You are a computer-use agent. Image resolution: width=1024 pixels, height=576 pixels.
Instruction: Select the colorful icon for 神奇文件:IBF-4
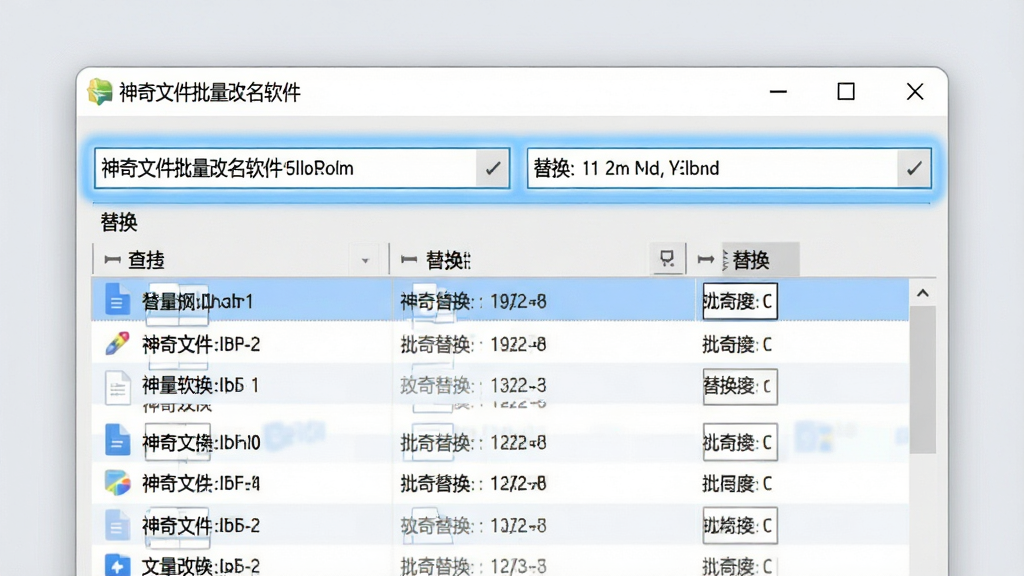click(118, 483)
